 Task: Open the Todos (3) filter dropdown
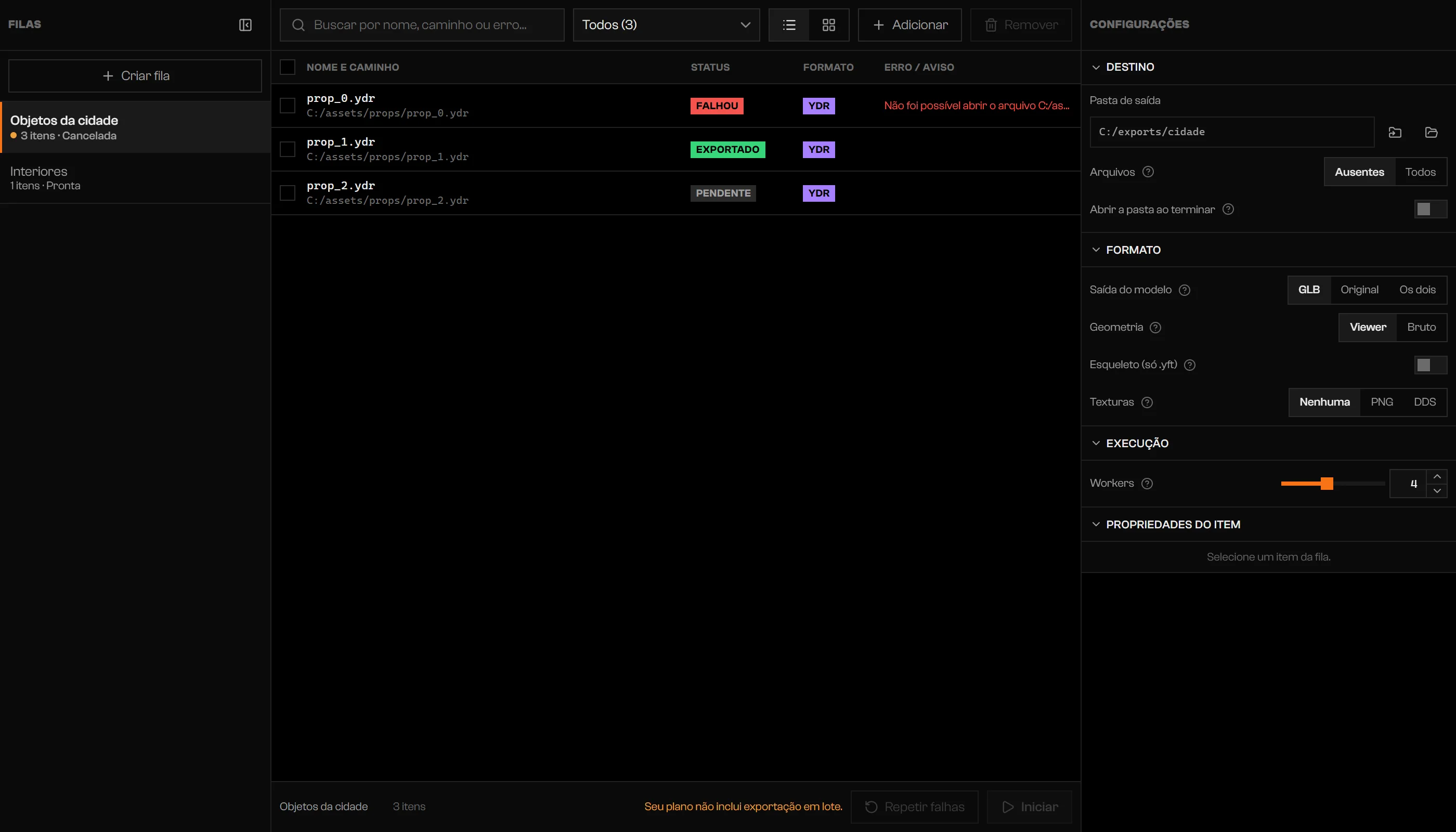pos(666,24)
